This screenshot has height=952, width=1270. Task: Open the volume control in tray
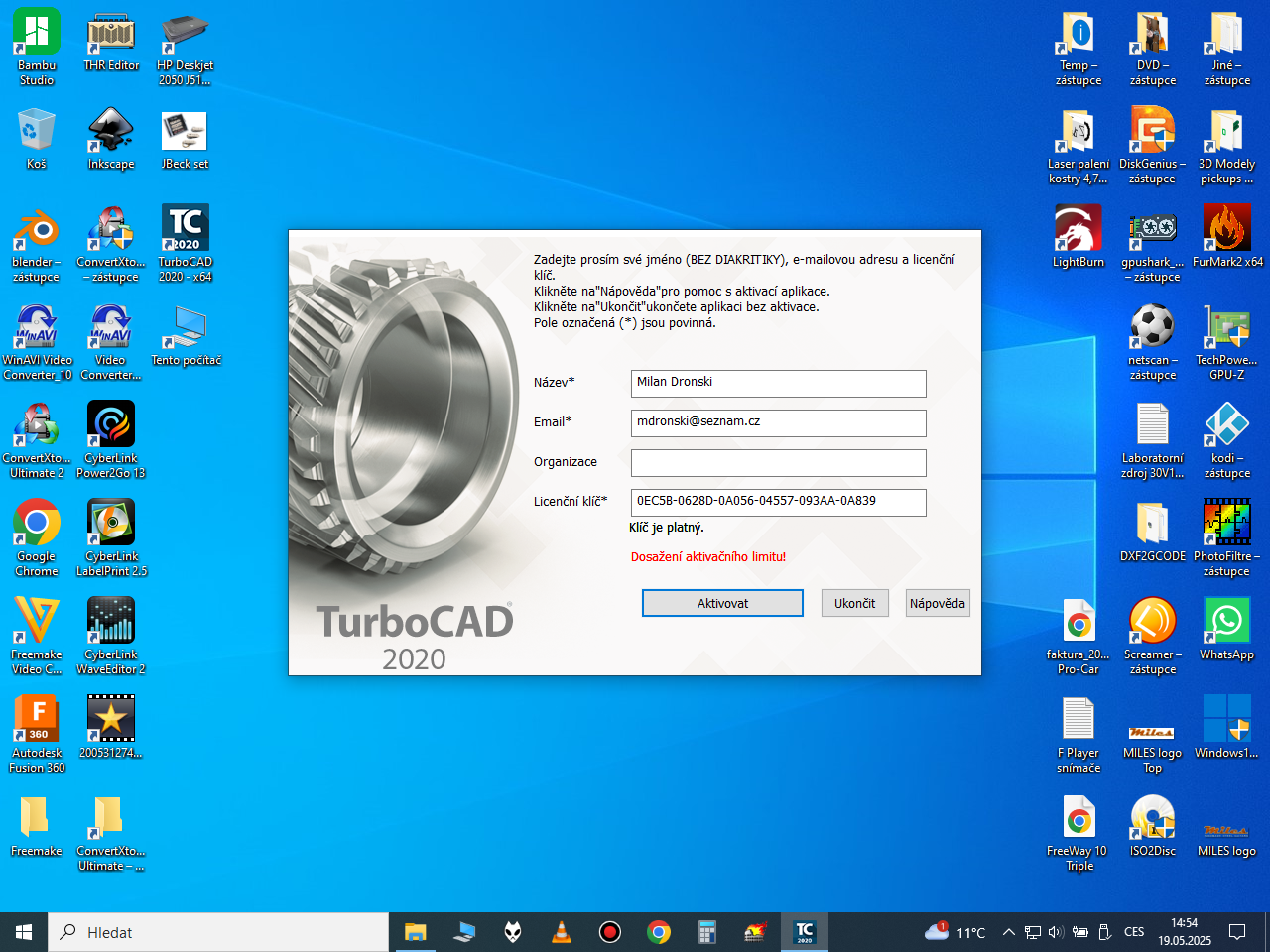point(1056,932)
